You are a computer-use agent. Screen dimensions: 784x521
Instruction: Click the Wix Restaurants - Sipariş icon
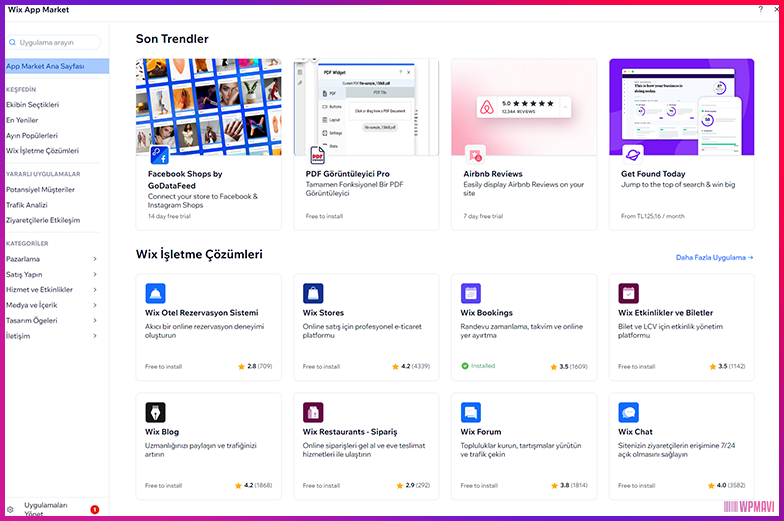click(313, 412)
